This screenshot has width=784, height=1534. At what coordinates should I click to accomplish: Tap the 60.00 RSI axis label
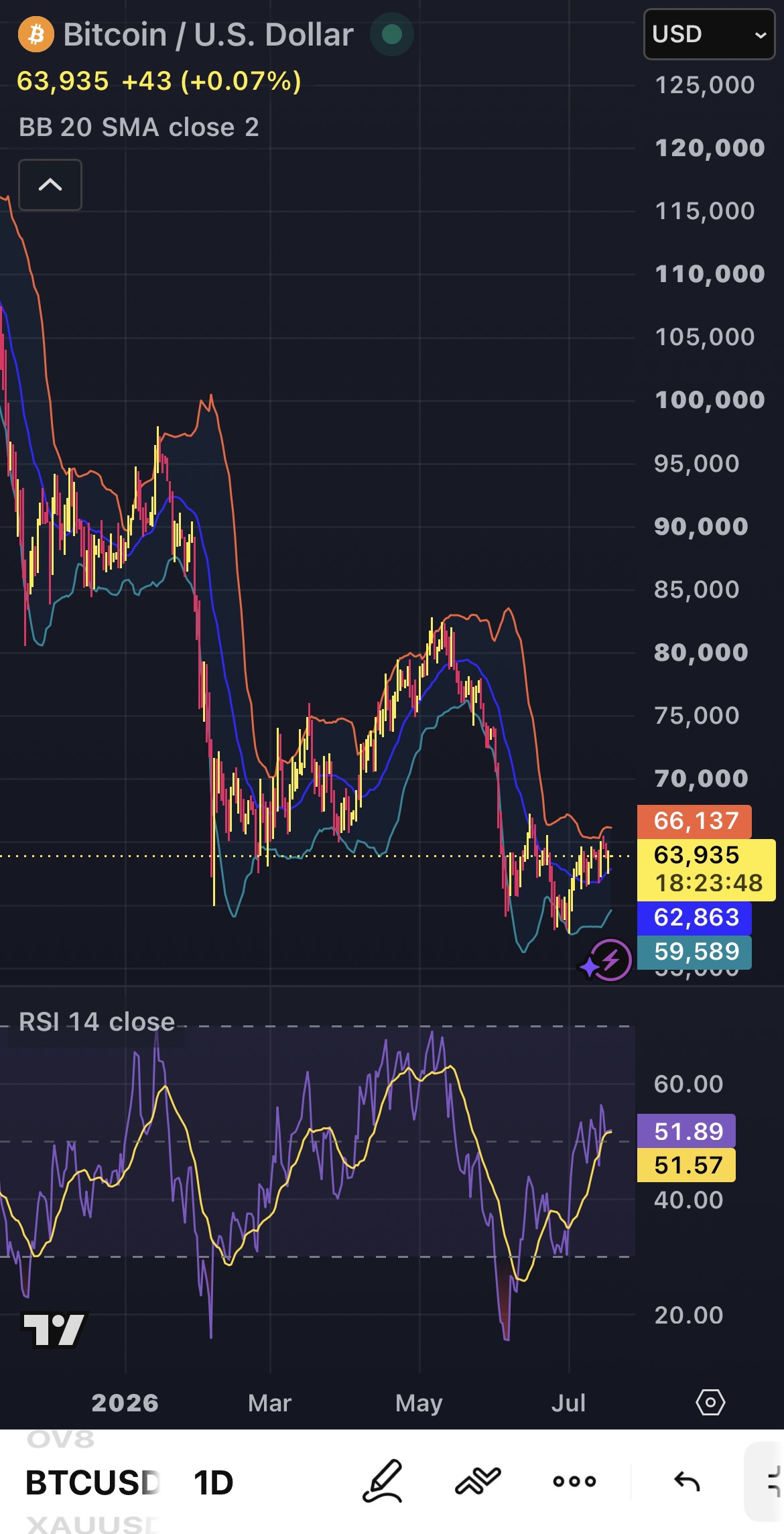689,1084
